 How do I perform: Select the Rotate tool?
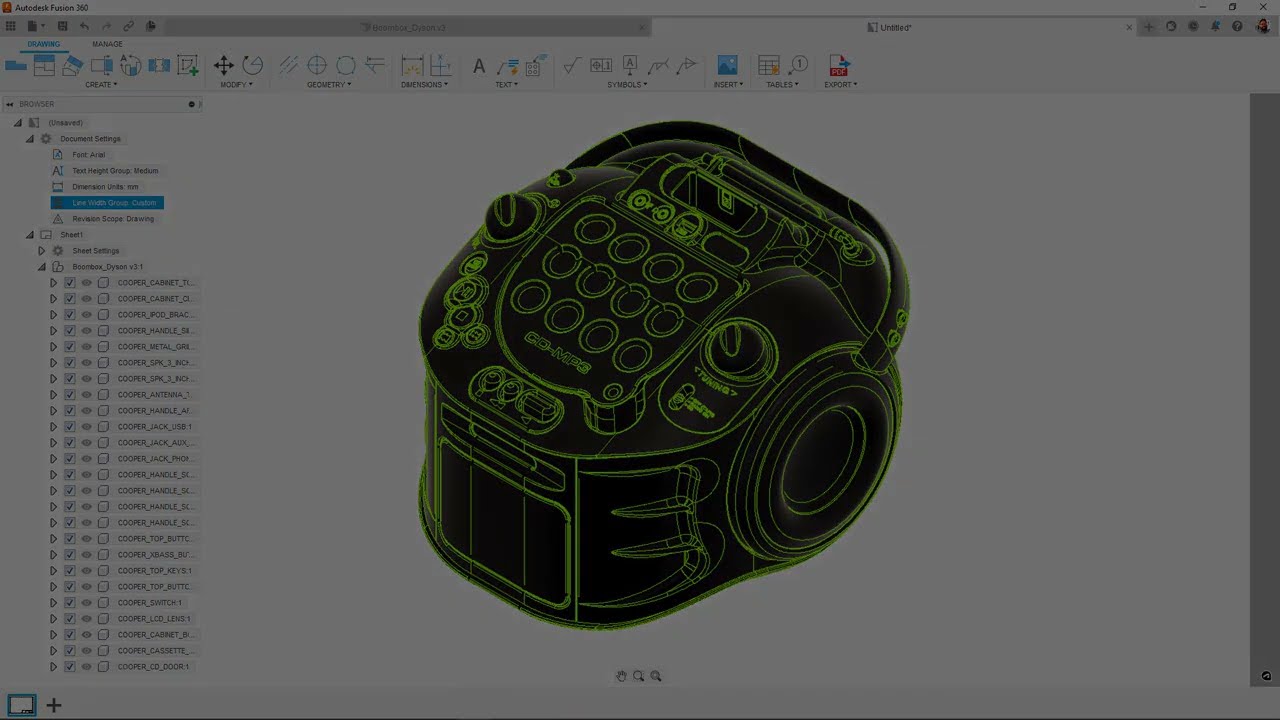253,66
